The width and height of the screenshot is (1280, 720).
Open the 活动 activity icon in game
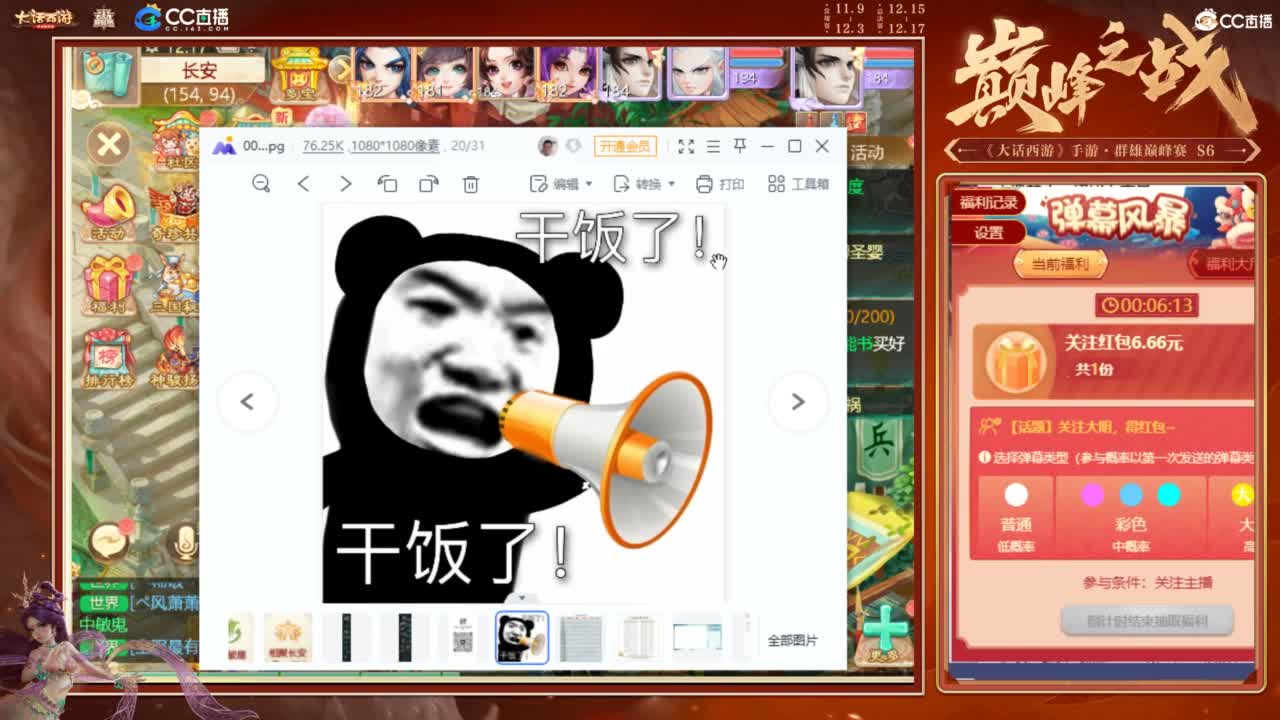pos(109,213)
